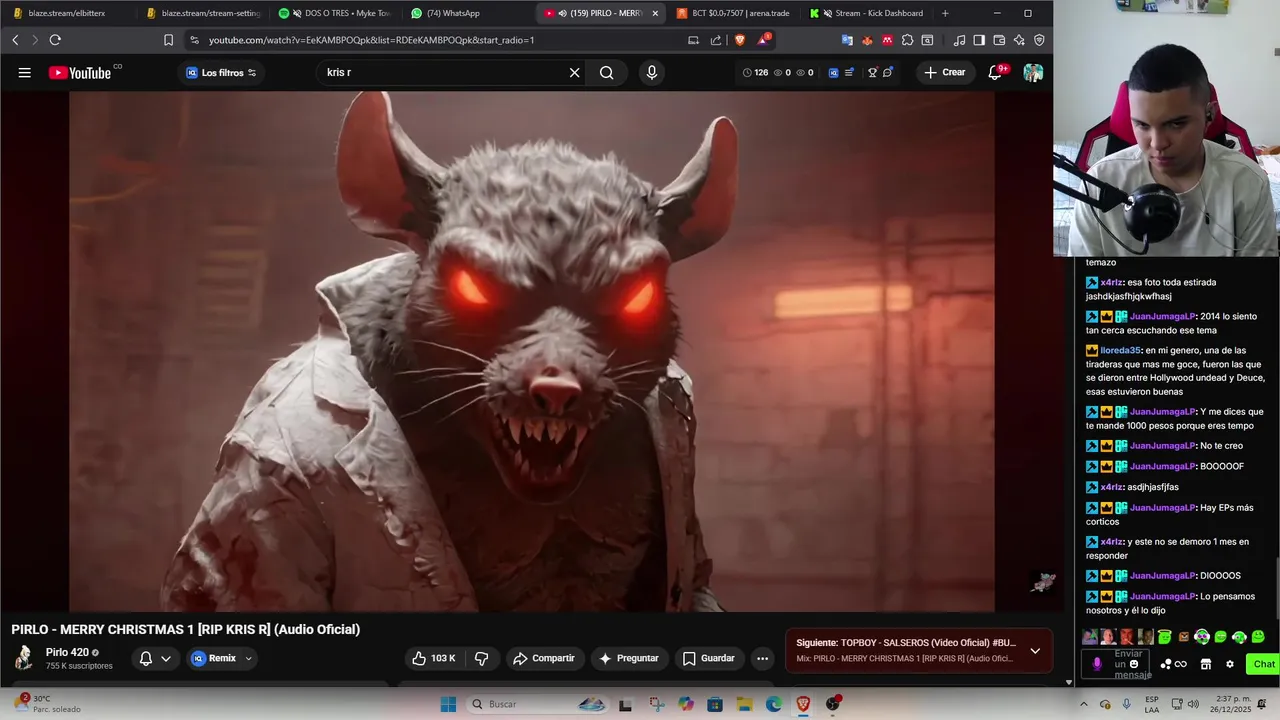Switch to the BCT arena.trade tab
1280x720 pixels.
click(734, 13)
